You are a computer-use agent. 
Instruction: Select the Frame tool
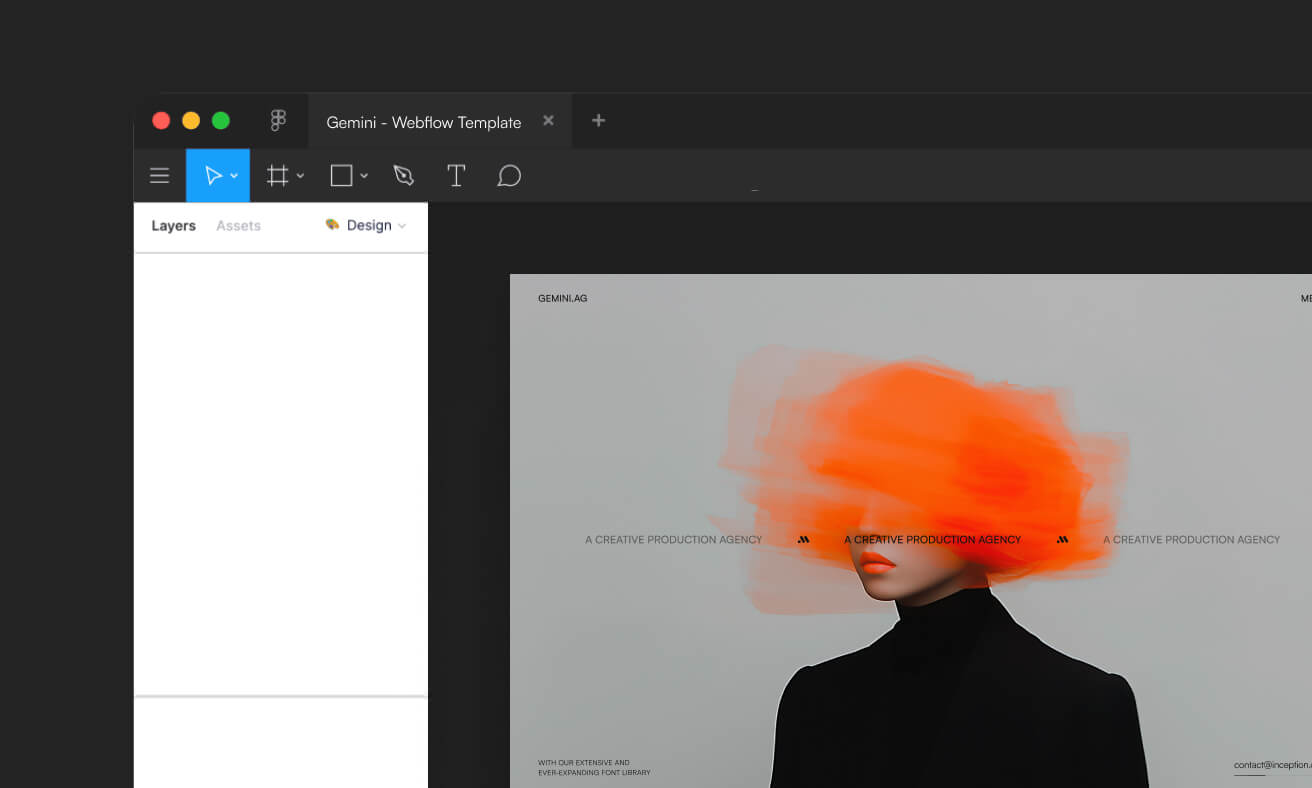277,176
